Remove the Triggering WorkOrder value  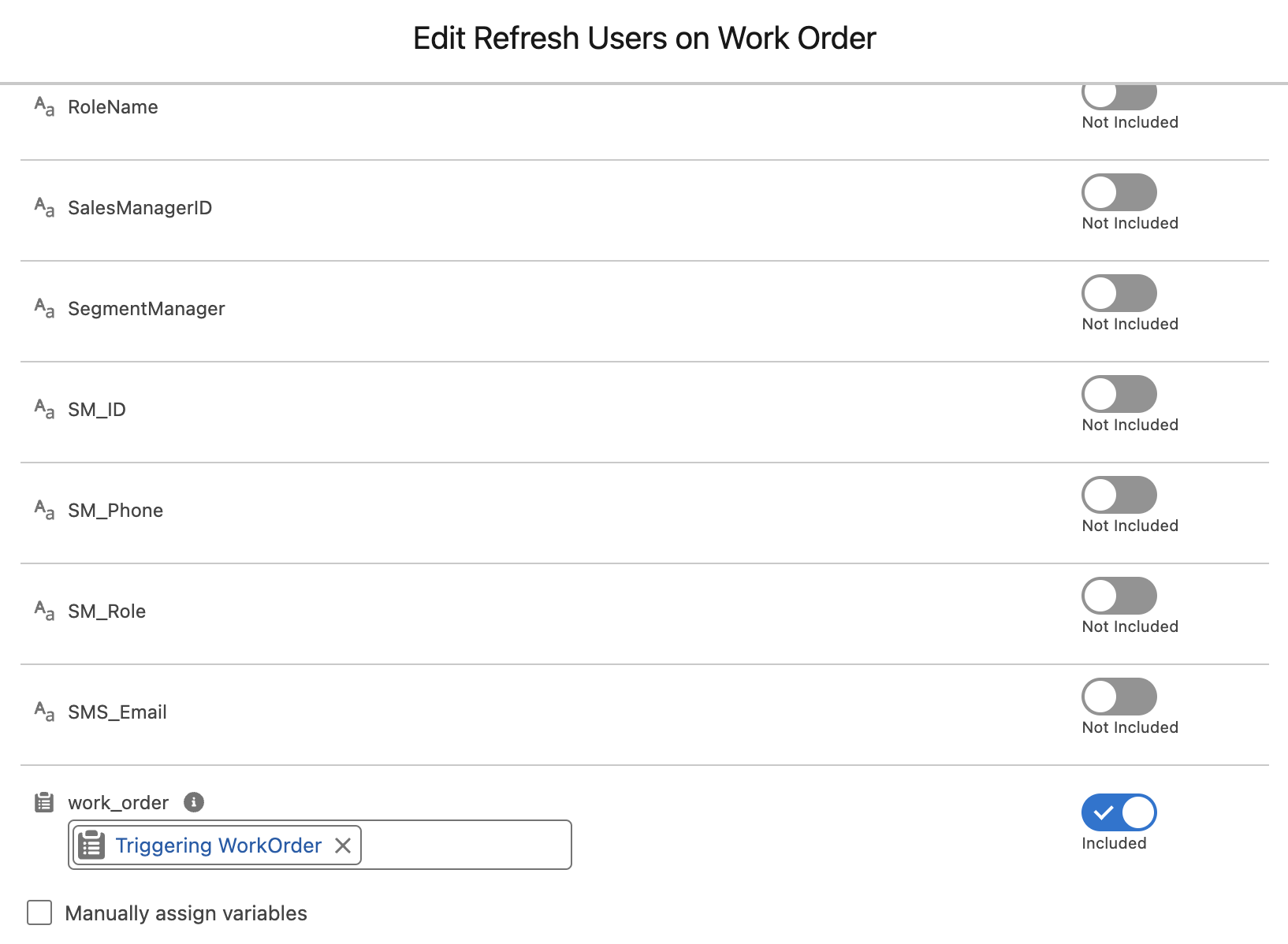pos(344,845)
